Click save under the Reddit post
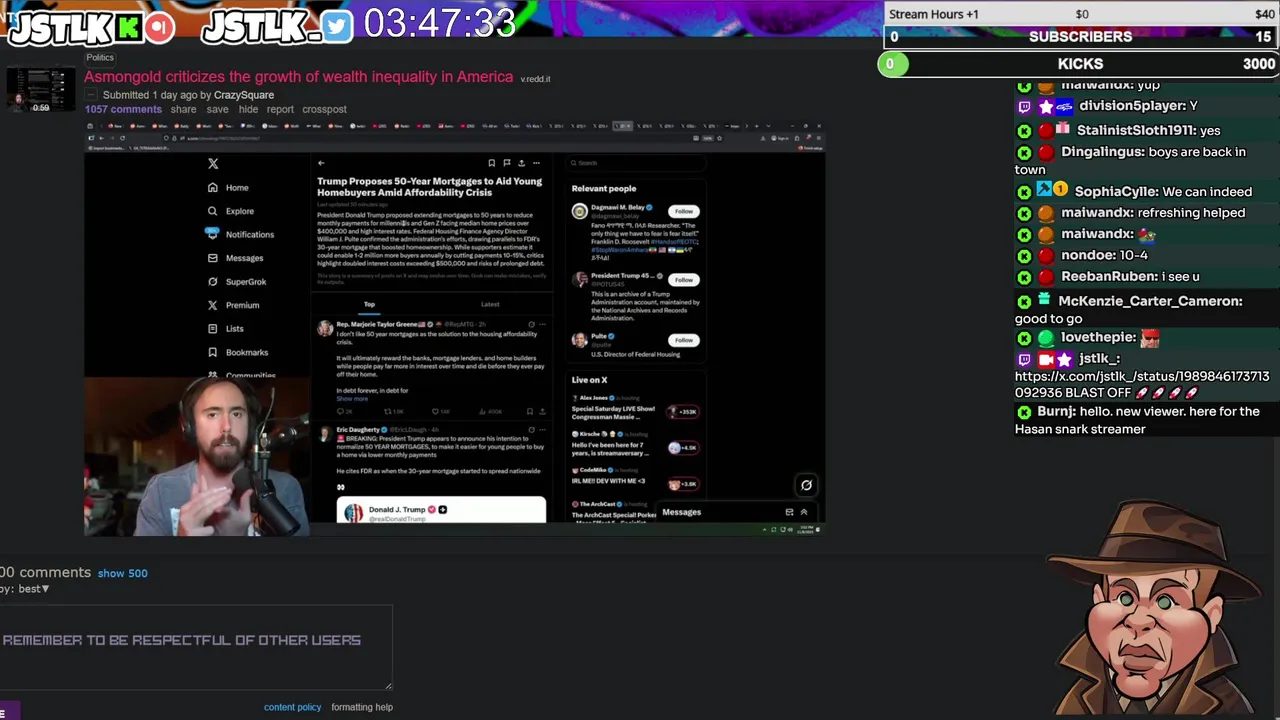Viewport: 1280px width, 720px height. (217, 109)
